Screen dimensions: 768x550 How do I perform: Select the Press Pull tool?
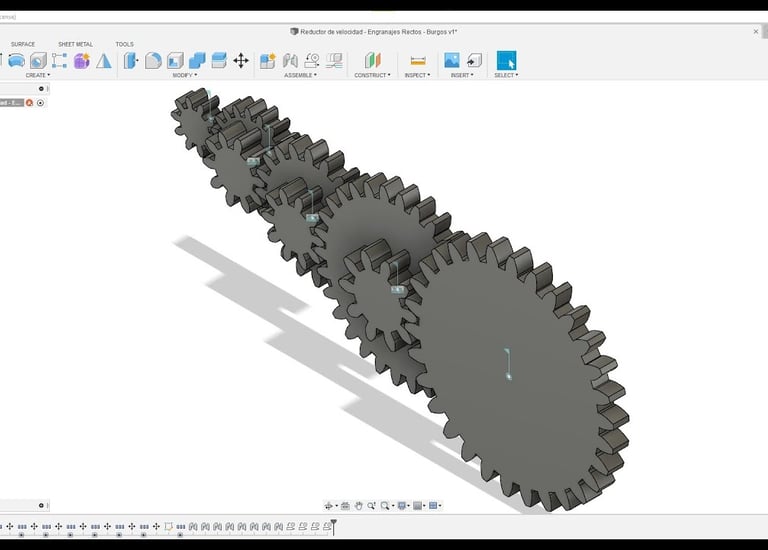click(131, 61)
